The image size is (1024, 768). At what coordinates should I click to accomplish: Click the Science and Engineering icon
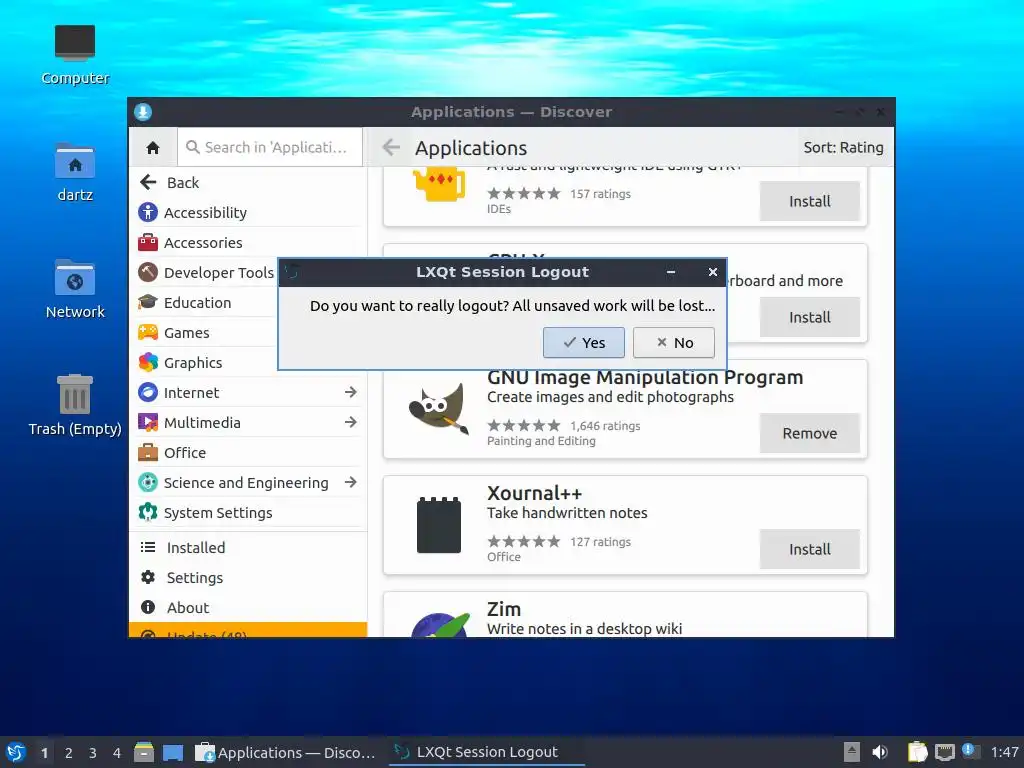(148, 482)
